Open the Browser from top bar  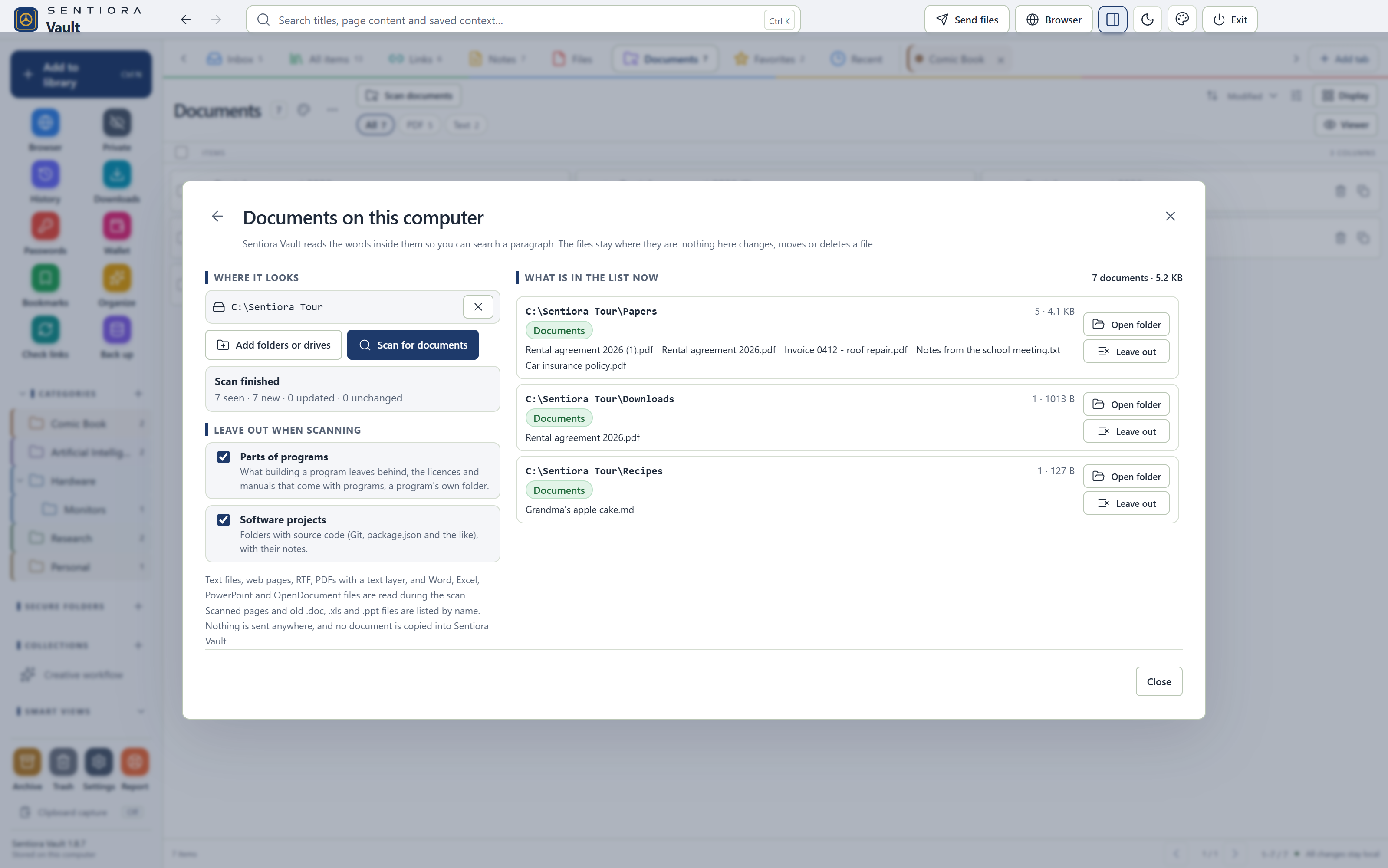[x=1053, y=20]
